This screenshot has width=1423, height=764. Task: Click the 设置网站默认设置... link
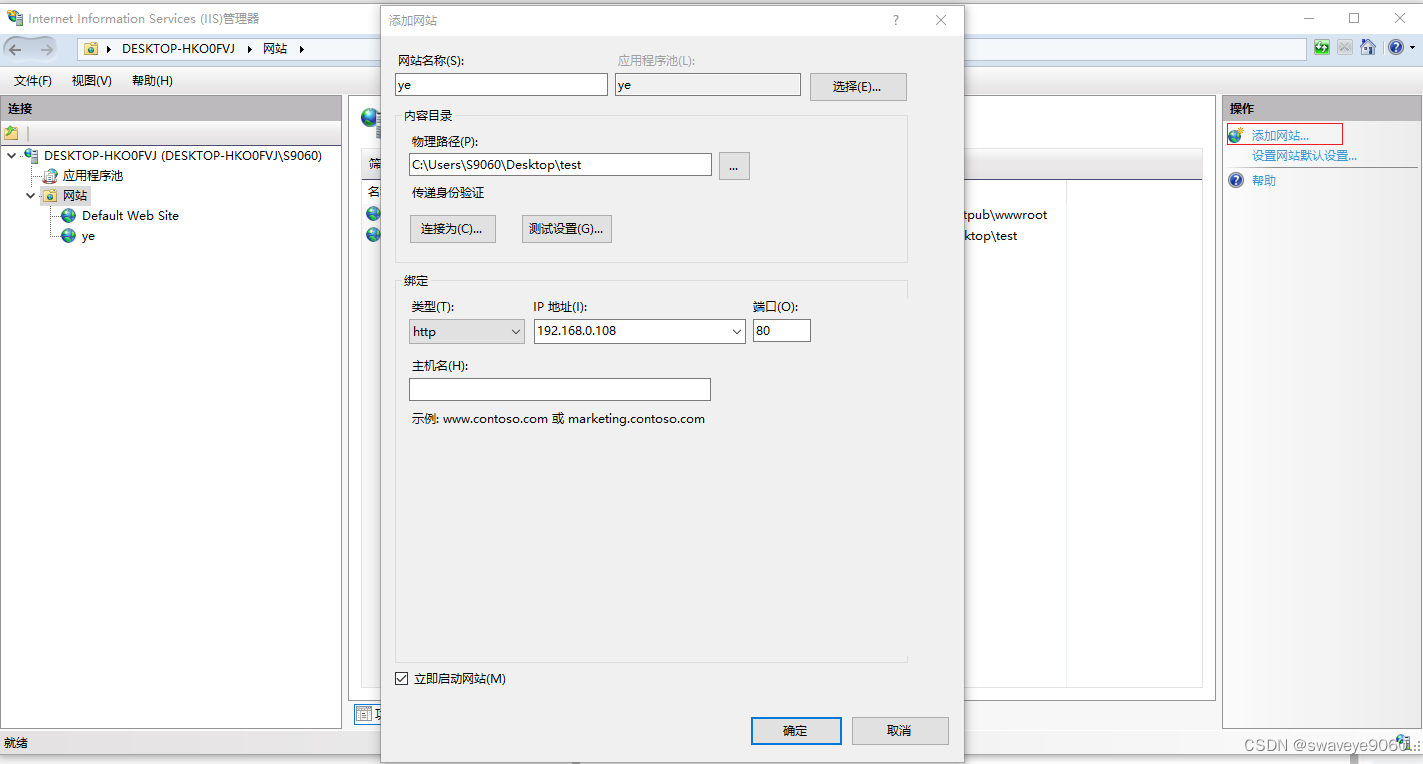1304,156
